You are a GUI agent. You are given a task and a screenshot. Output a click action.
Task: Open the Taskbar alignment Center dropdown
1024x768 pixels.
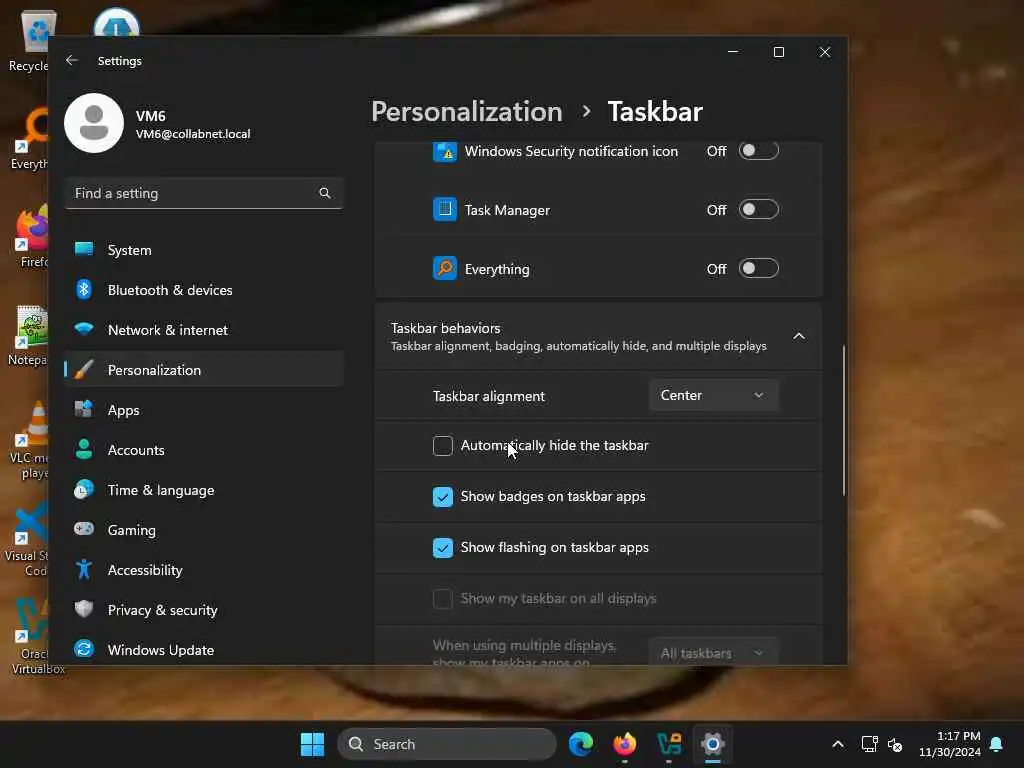pyautogui.click(x=714, y=395)
